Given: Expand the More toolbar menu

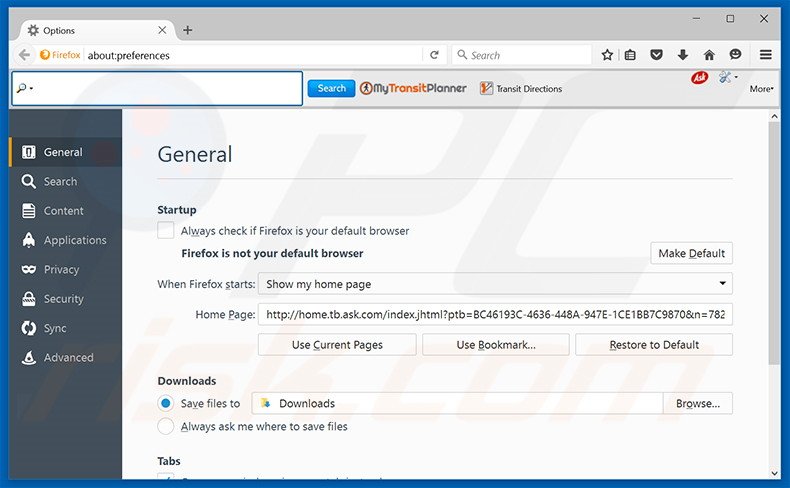Looking at the screenshot, I should [761, 89].
